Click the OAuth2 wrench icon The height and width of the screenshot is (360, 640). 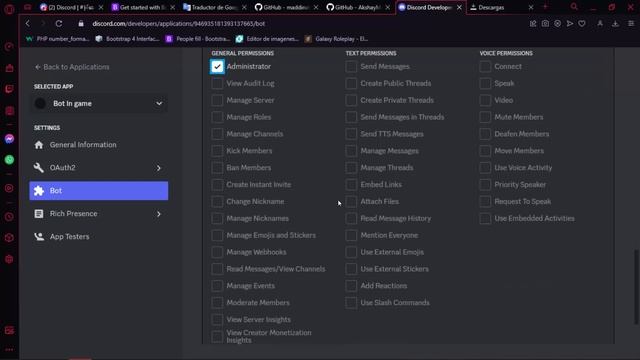click(x=39, y=167)
